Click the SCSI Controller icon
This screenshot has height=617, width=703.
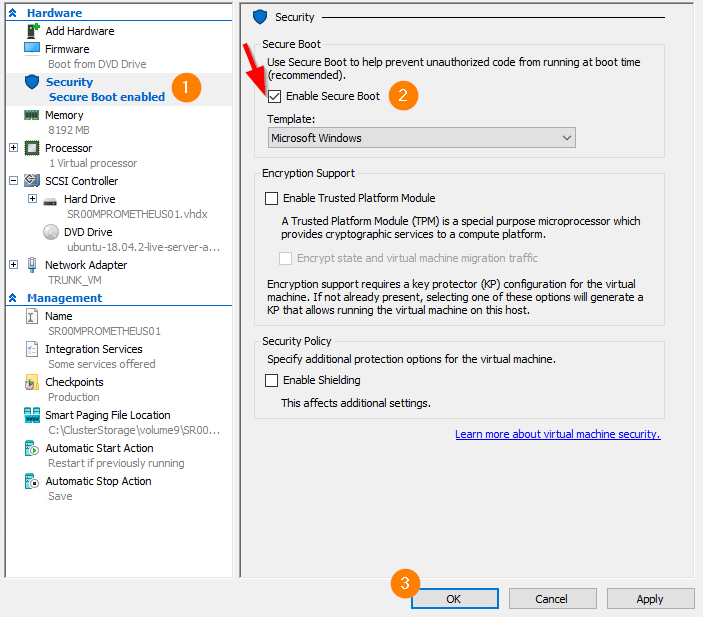[32, 181]
